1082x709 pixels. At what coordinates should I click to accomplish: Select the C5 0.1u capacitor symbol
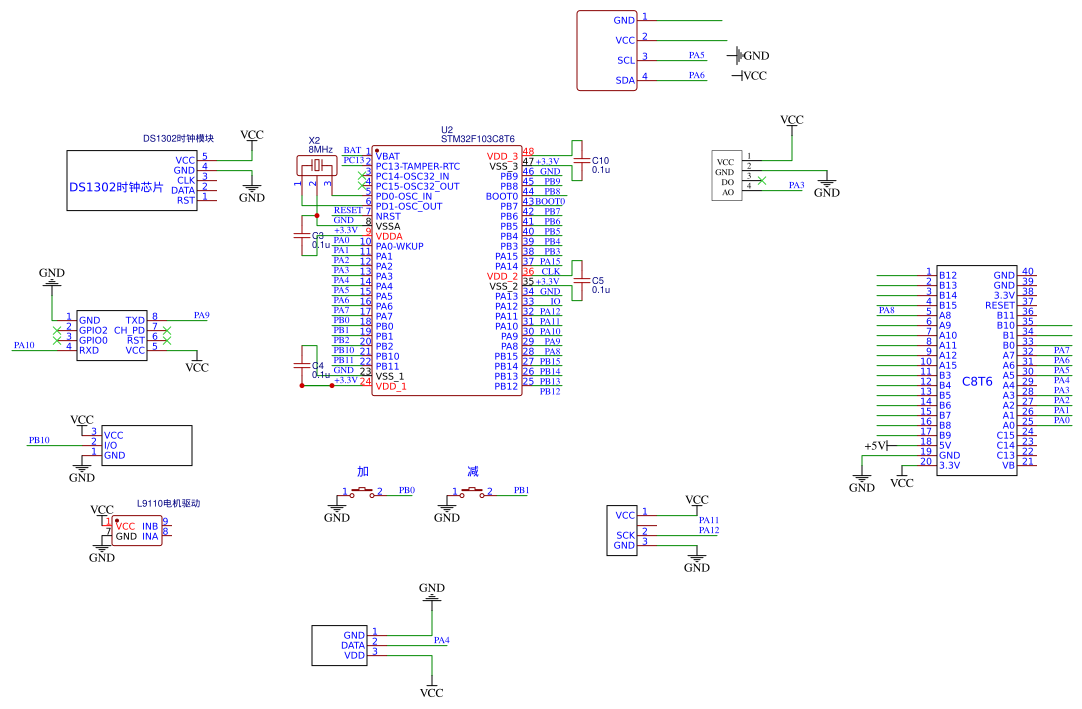[578, 280]
